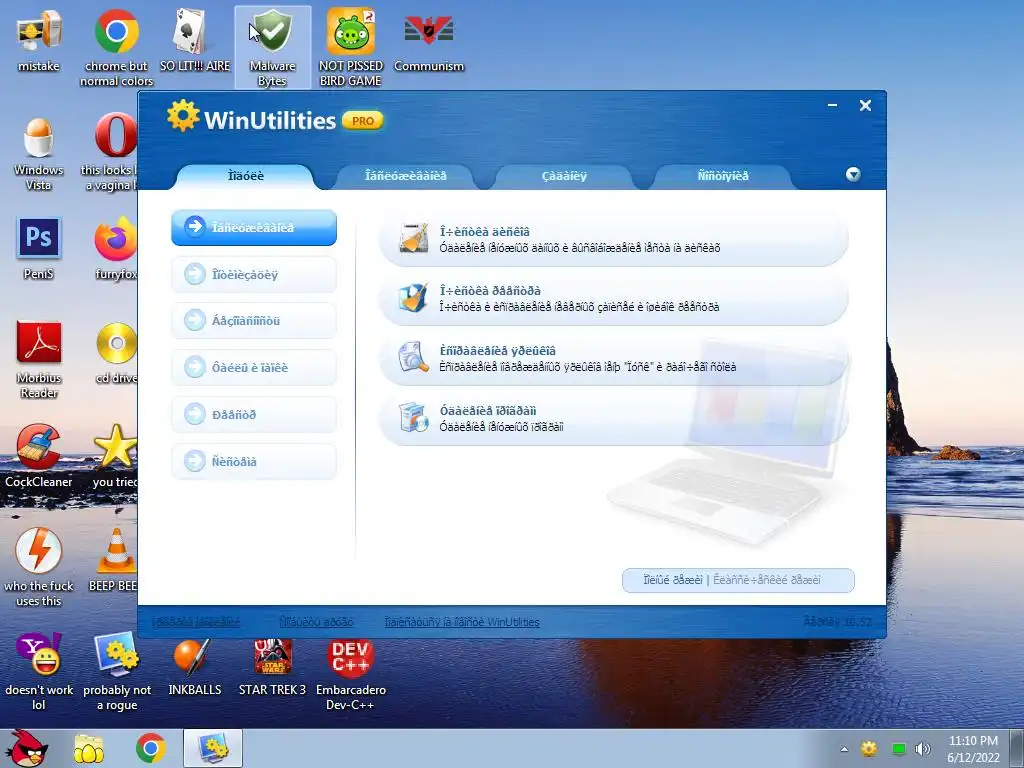Select the 'Communism' desktop icon
This screenshot has height=768, width=1024.
428,40
